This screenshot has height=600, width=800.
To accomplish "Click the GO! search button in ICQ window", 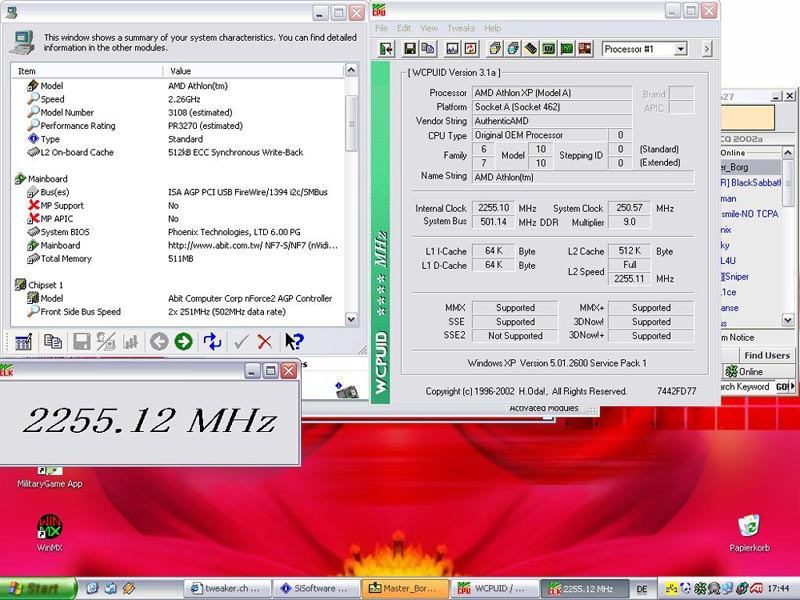I will pos(783,387).
